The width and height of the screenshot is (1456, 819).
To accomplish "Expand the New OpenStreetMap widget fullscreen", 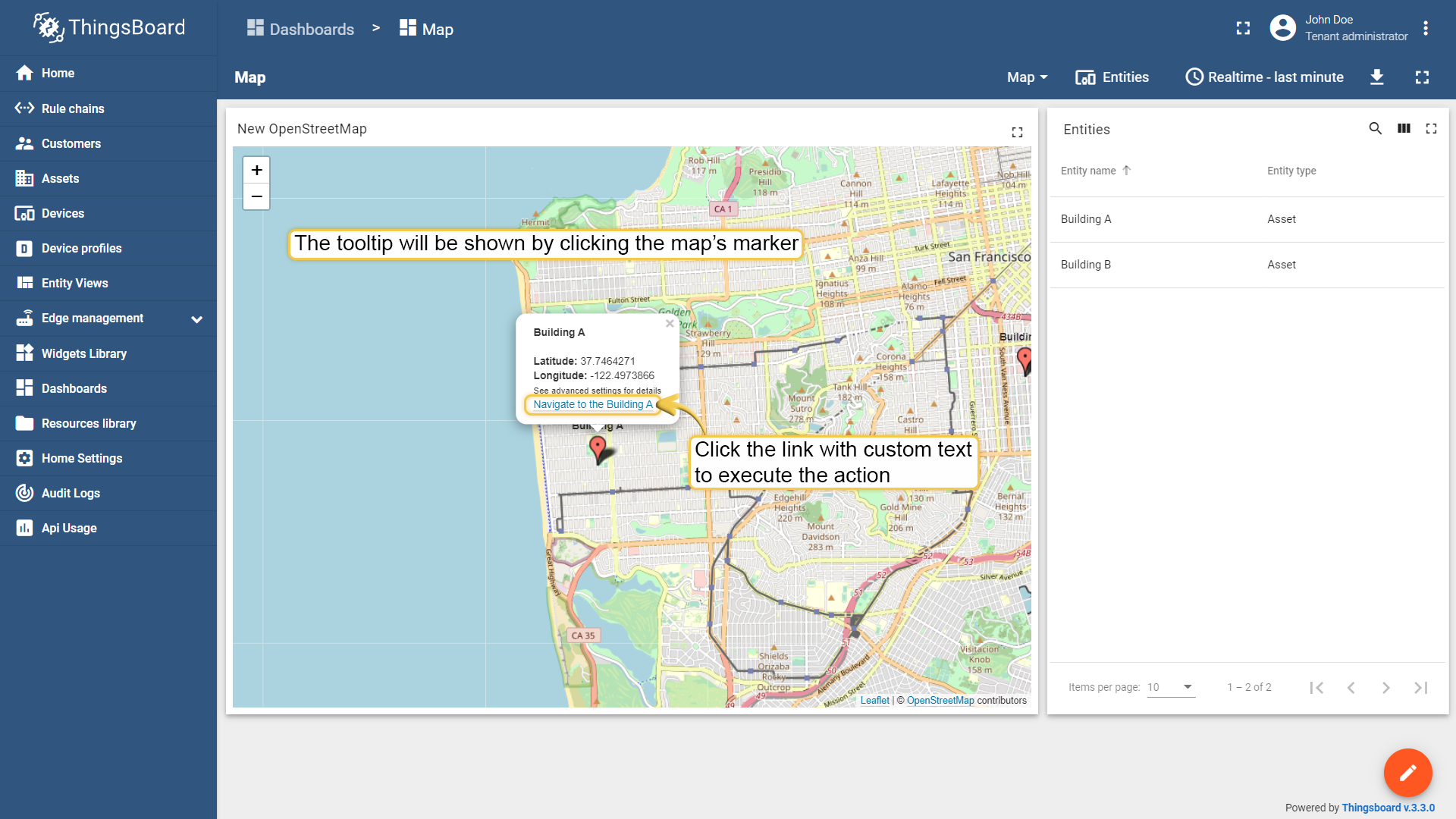I will click(x=1017, y=132).
